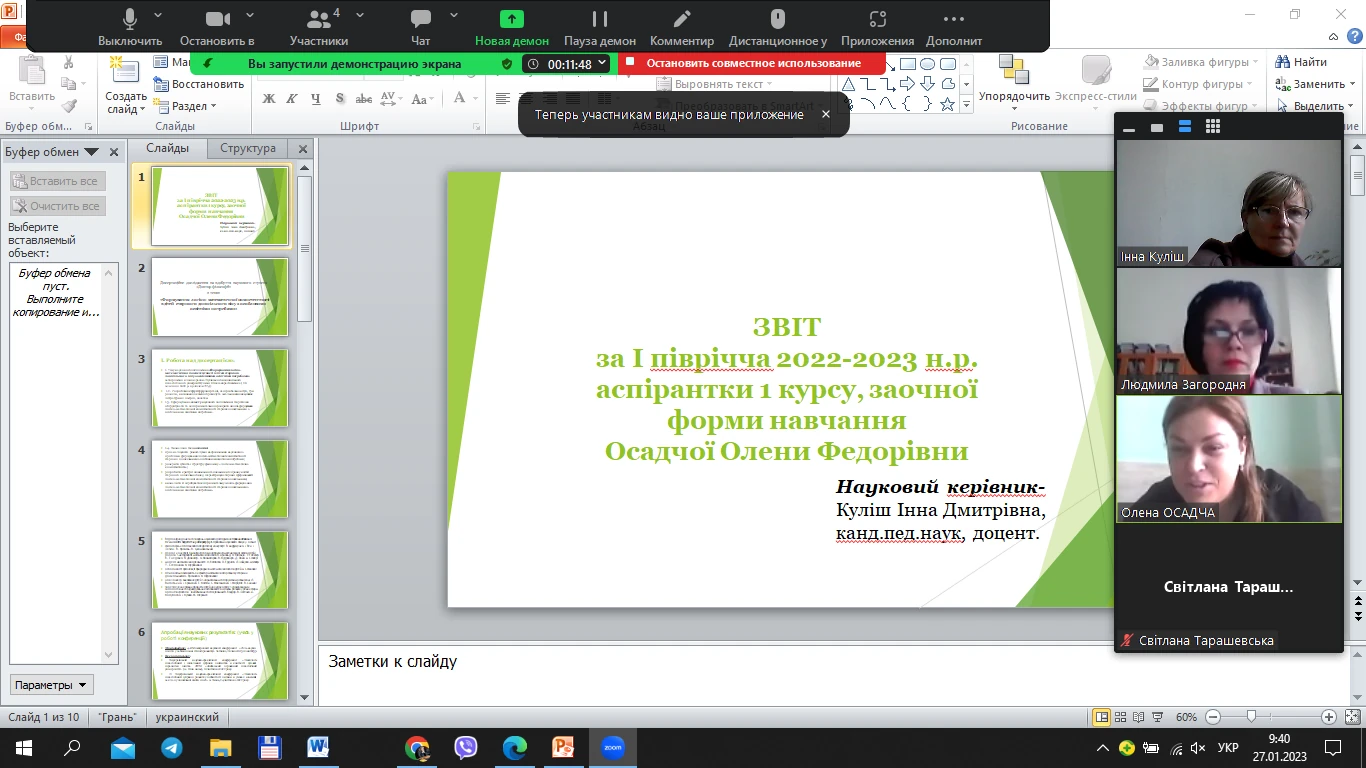Click Остановить совместное использование
This screenshot has height=768, width=1366.
coord(752,63)
